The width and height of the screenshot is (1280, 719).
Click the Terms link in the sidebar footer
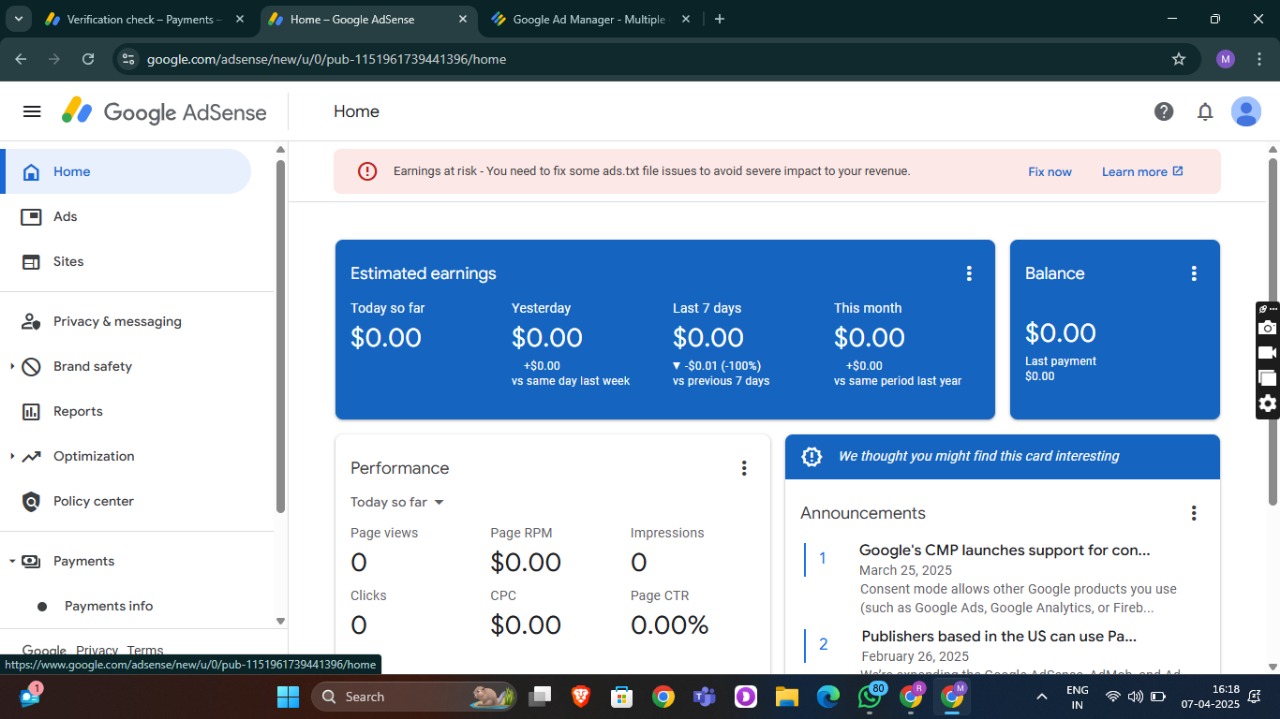pos(145,650)
